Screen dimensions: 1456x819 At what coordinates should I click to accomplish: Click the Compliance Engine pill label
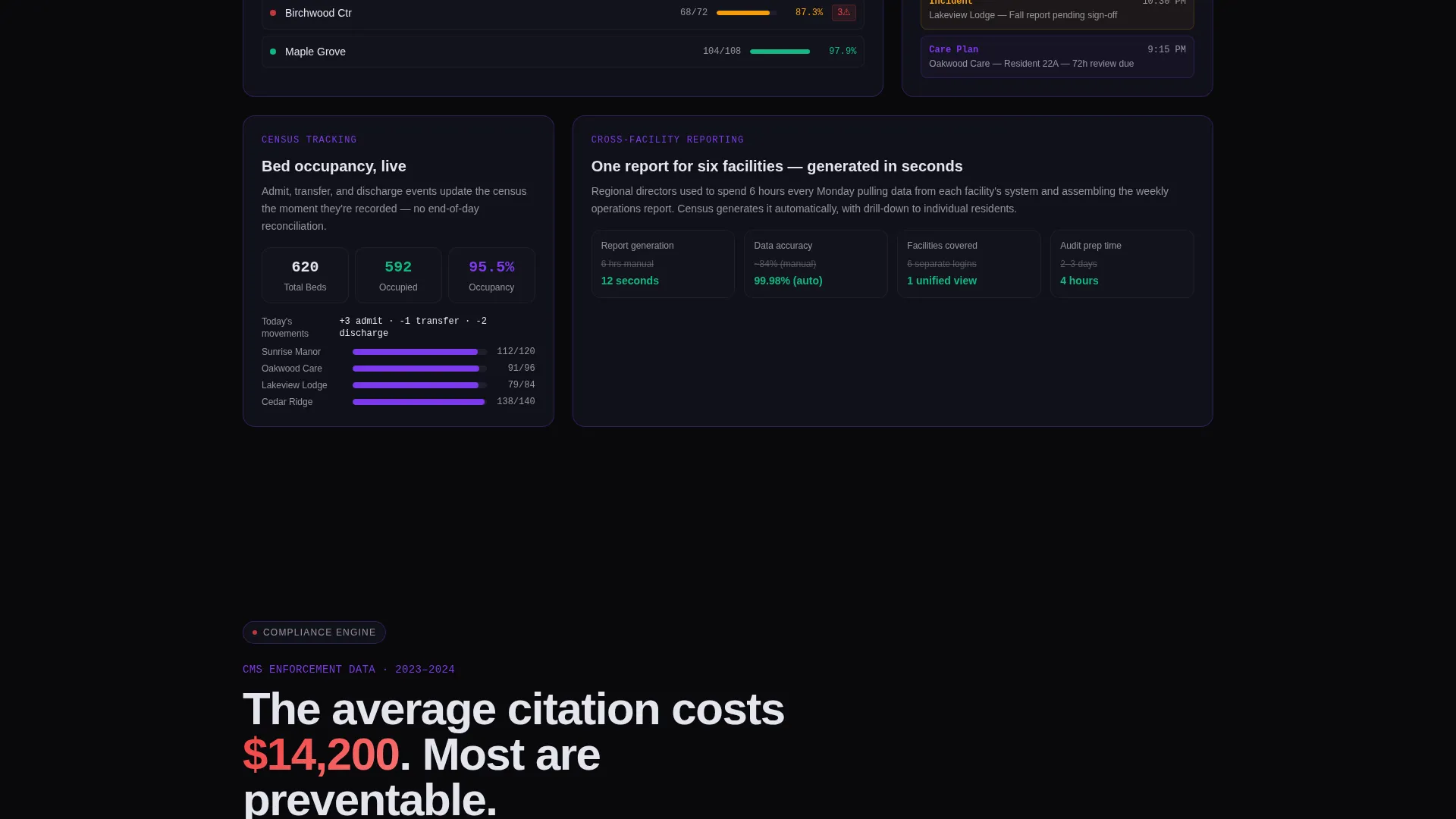click(x=319, y=632)
